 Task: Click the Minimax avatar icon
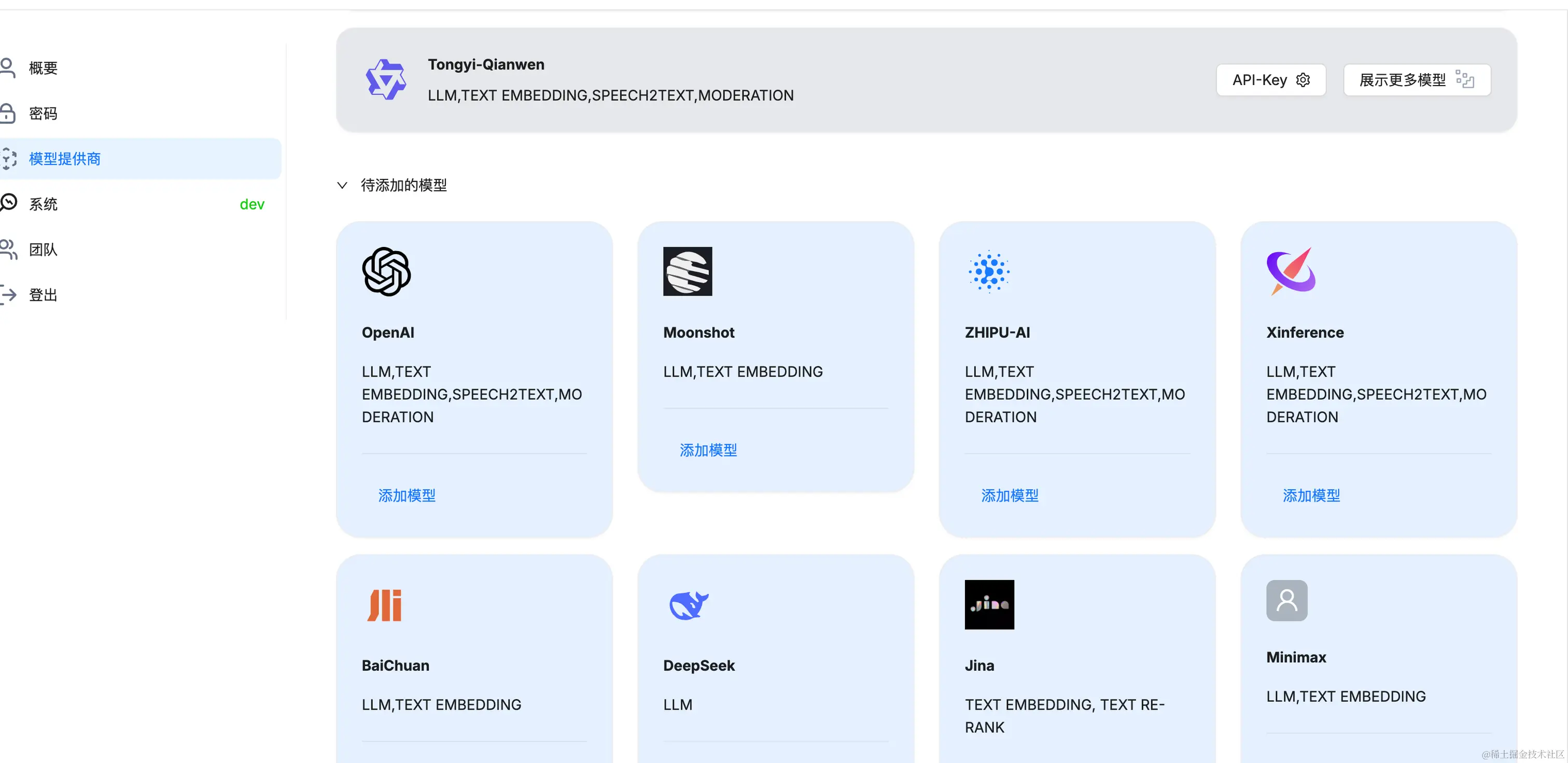[1287, 601]
